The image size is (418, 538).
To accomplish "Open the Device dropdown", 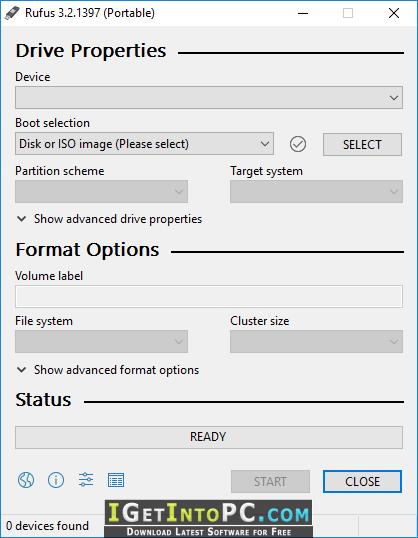I will [209, 98].
